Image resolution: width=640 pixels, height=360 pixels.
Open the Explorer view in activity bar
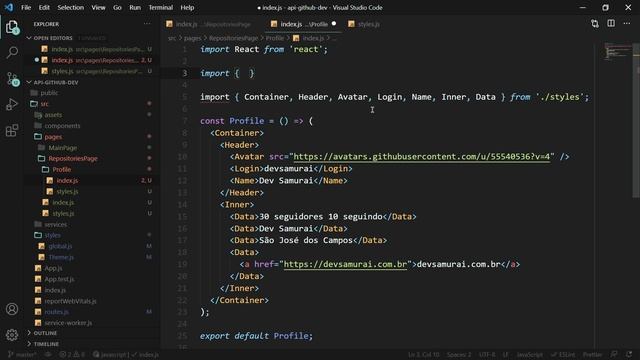pos(12,27)
